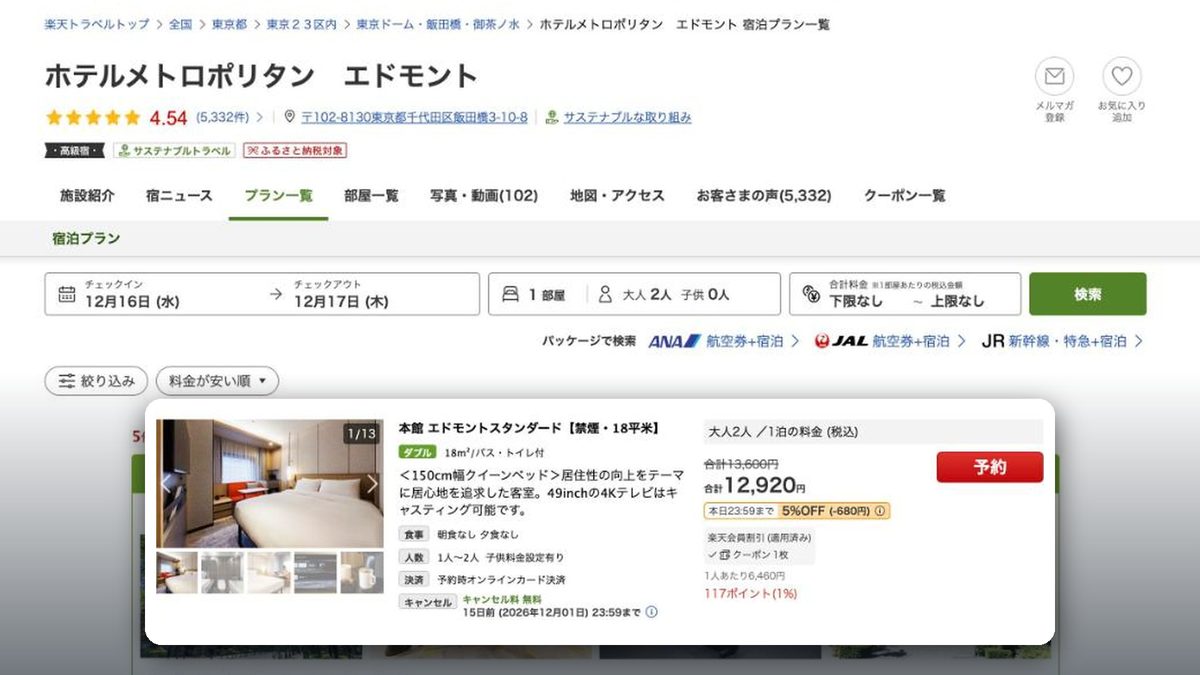Click the green 検索 search button
Image resolution: width=1200 pixels, height=675 pixels.
[x=1088, y=294]
